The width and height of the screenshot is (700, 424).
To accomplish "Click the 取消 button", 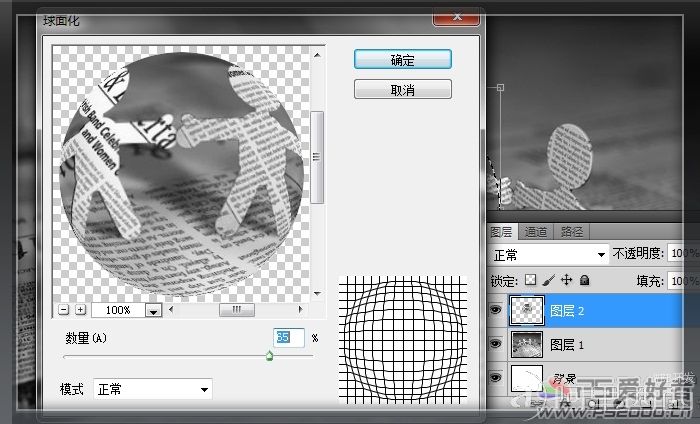I will [x=403, y=90].
